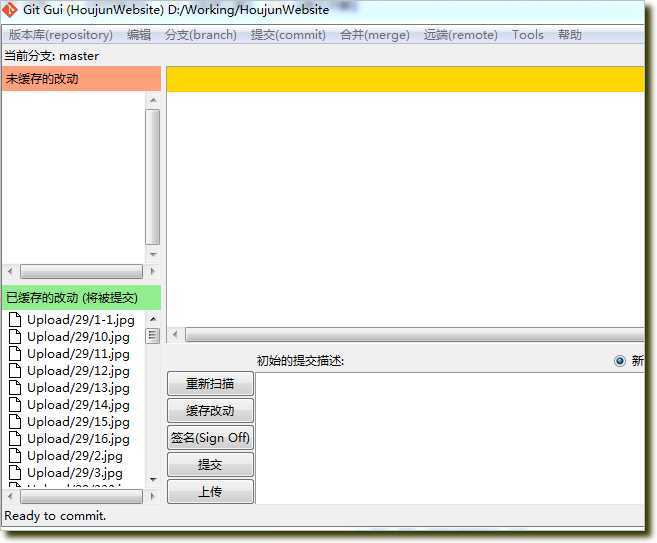This screenshot has width=657, height=543.
Task: Click file icon next to Upload/29/11.jpg
Action: click(x=15, y=354)
